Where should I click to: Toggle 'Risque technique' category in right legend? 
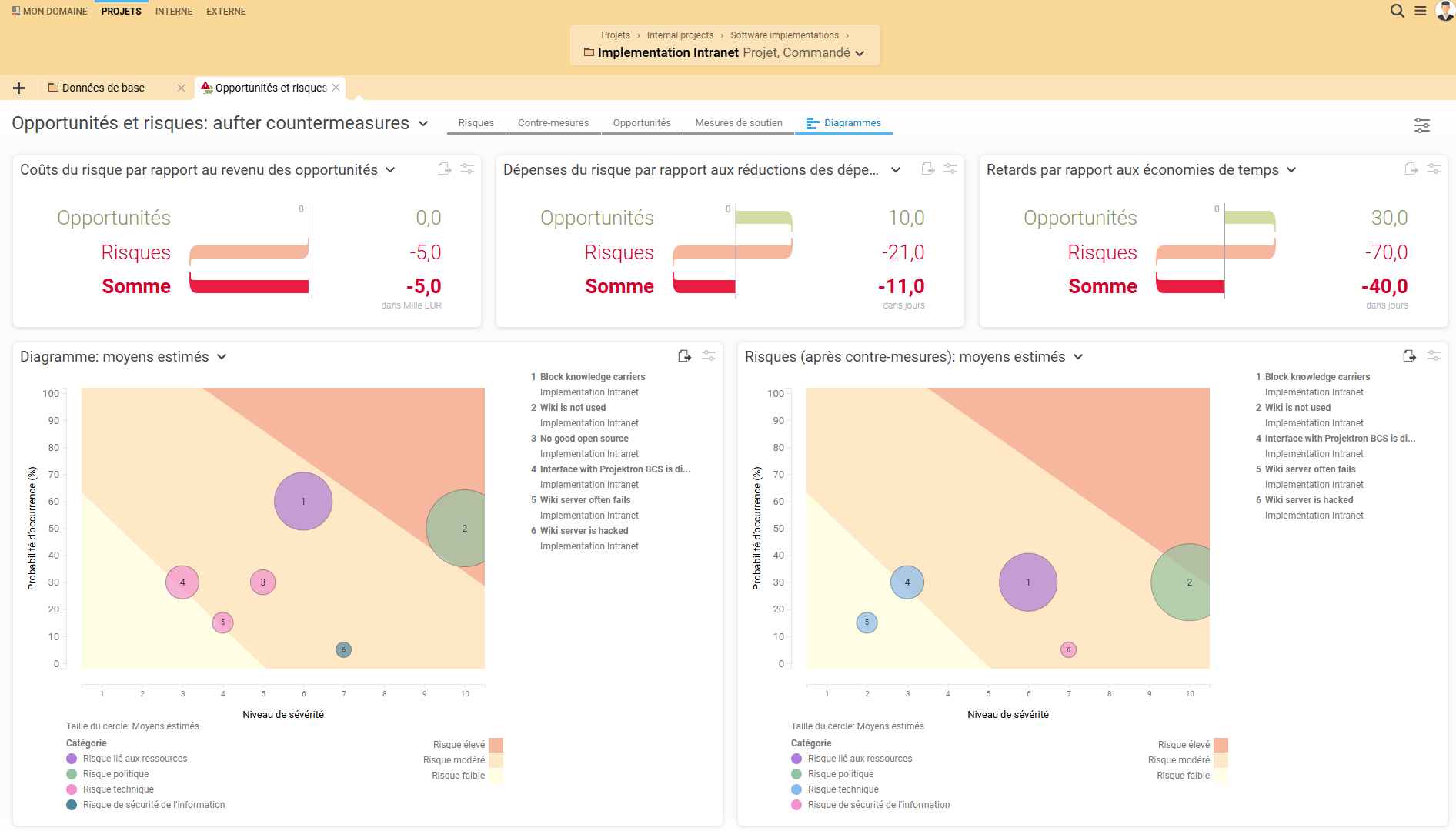pos(843,789)
